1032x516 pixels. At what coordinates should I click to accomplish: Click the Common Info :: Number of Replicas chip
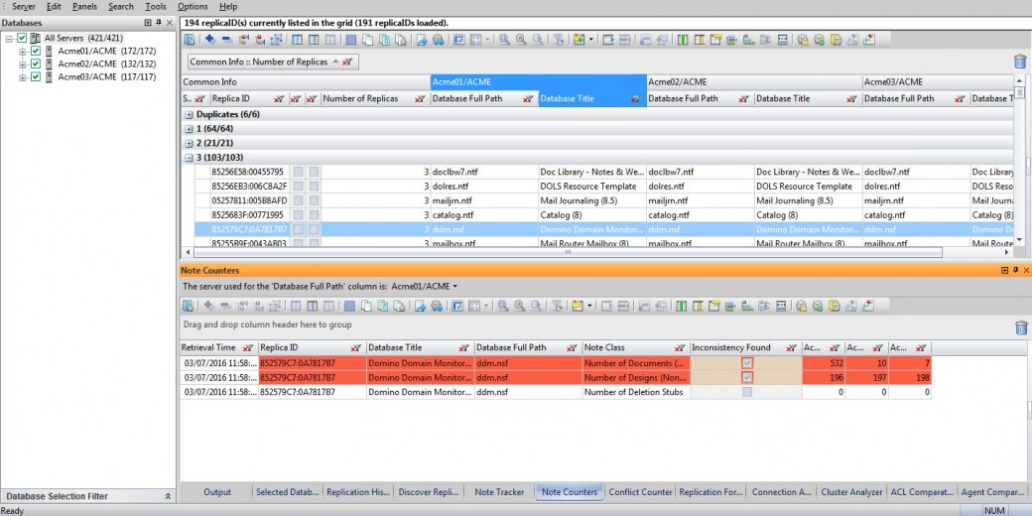(272, 62)
